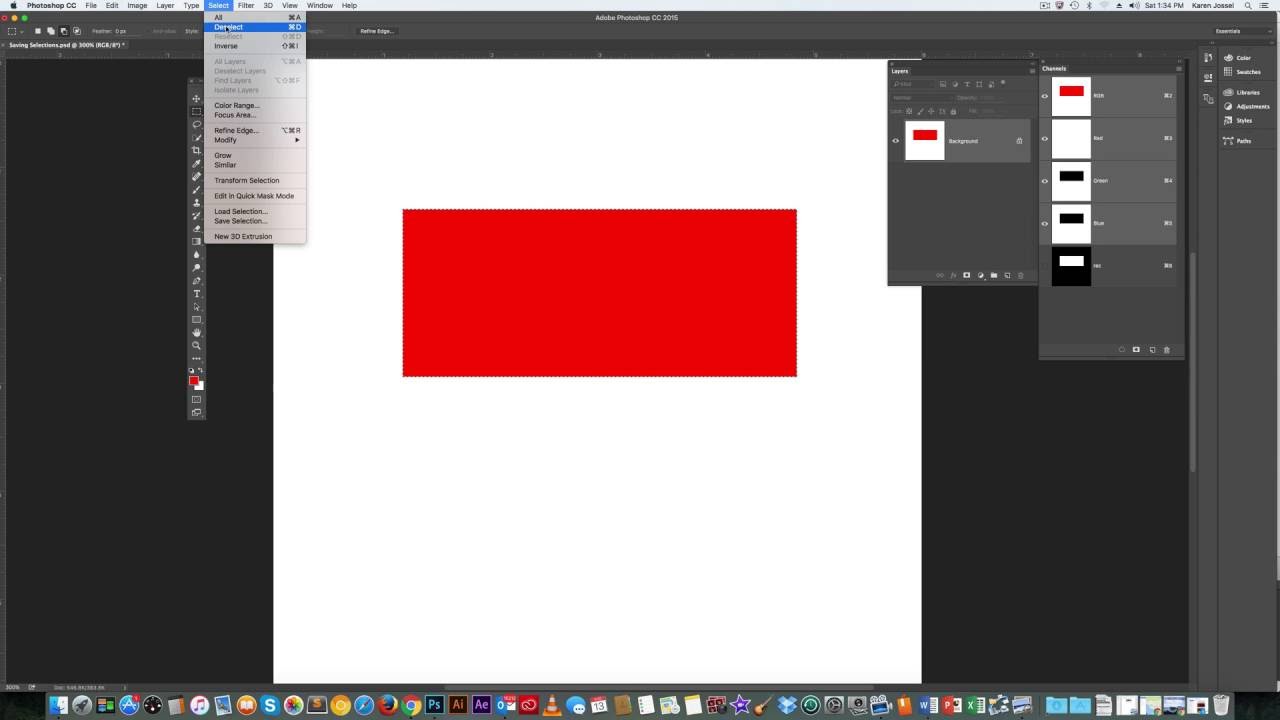The width and height of the screenshot is (1280, 720).
Task: Choose Color Range from the Select menu
Action: [x=255, y=105]
